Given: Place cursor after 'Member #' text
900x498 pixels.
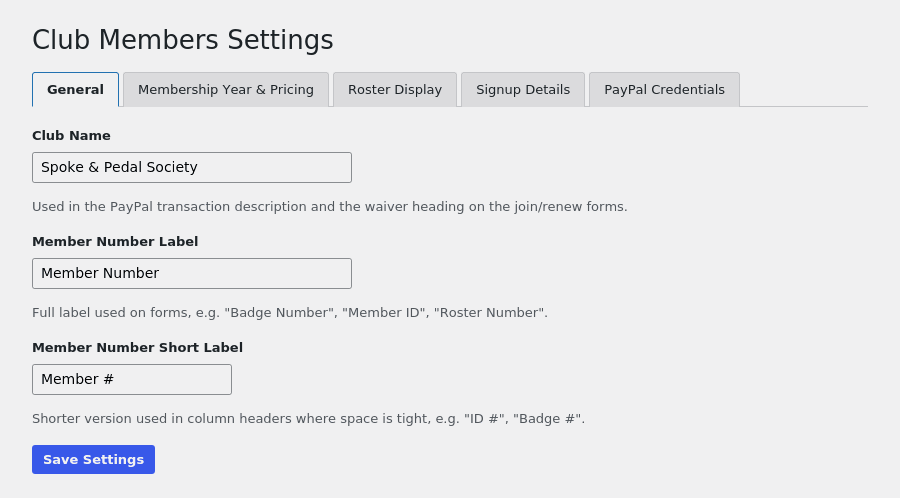Looking at the screenshot, I should coord(116,379).
